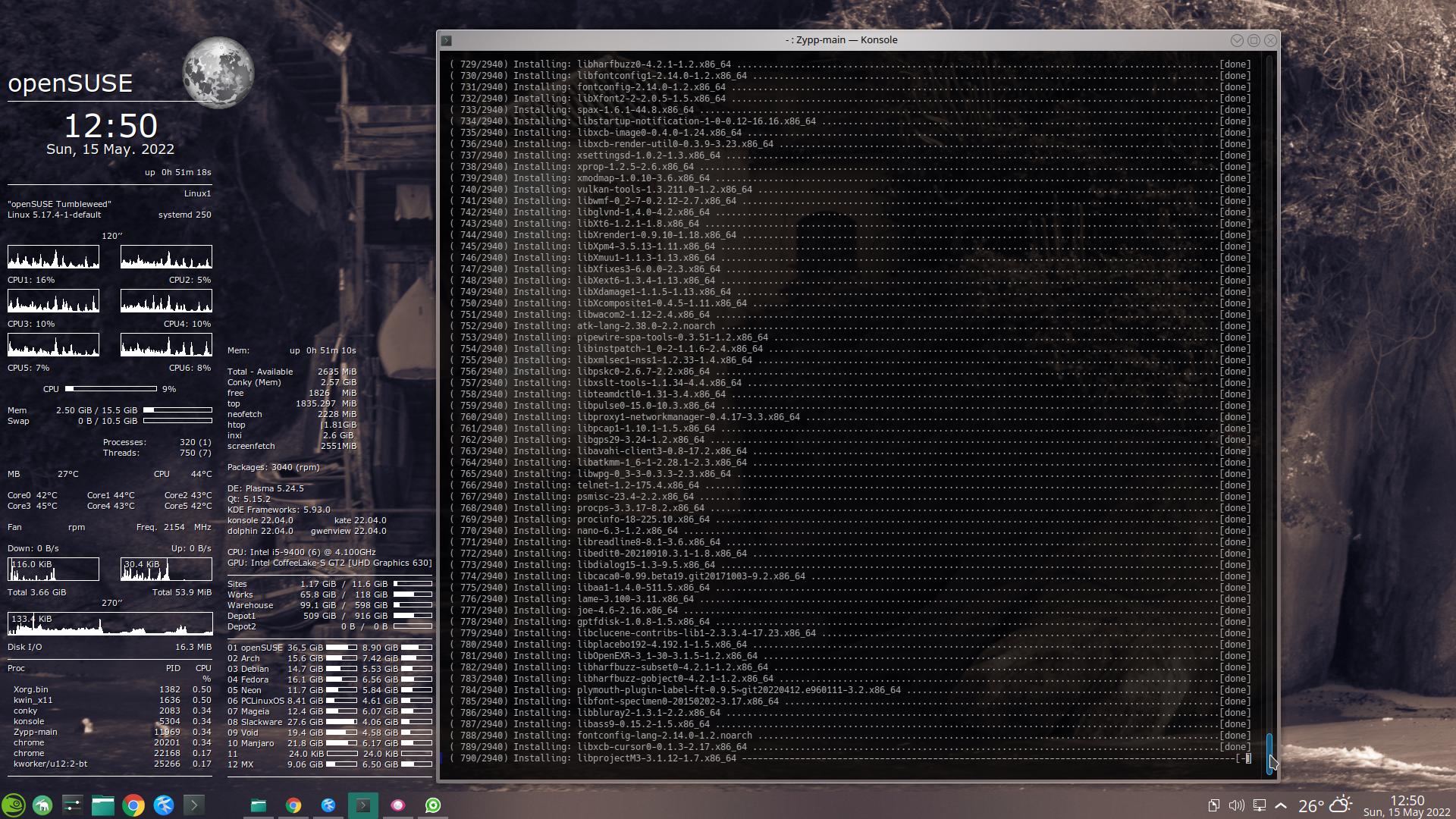The width and height of the screenshot is (1456, 819).
Task: Click the green circle animal icon launcher
Action: coord(42,805)
